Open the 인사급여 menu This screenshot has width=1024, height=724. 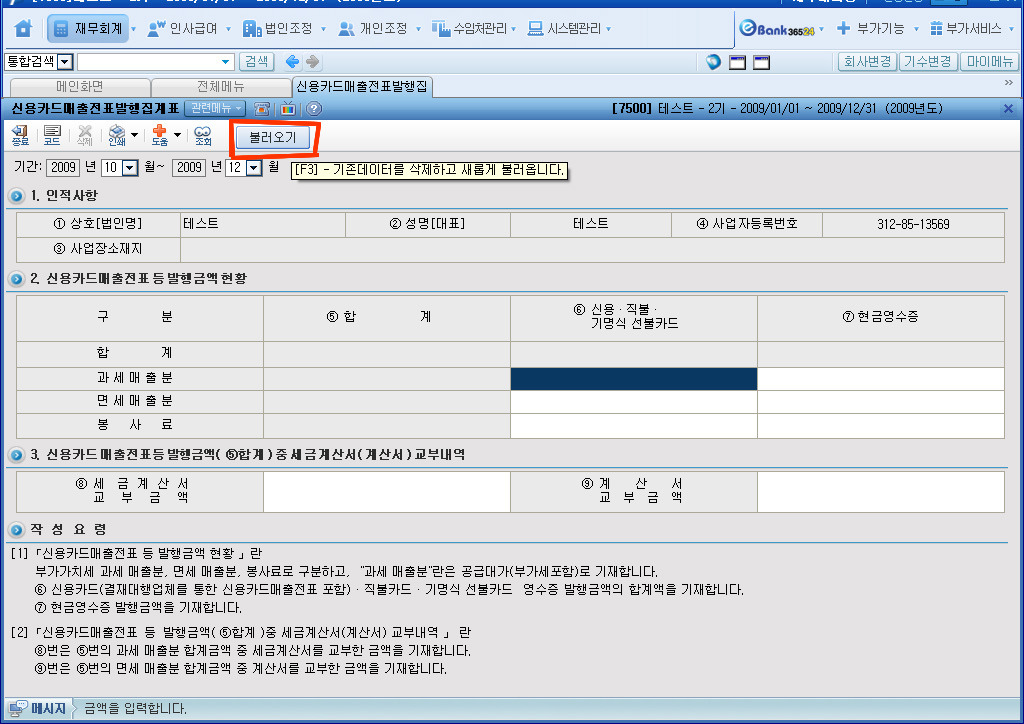pyautogui.click(x=182, y=29)
